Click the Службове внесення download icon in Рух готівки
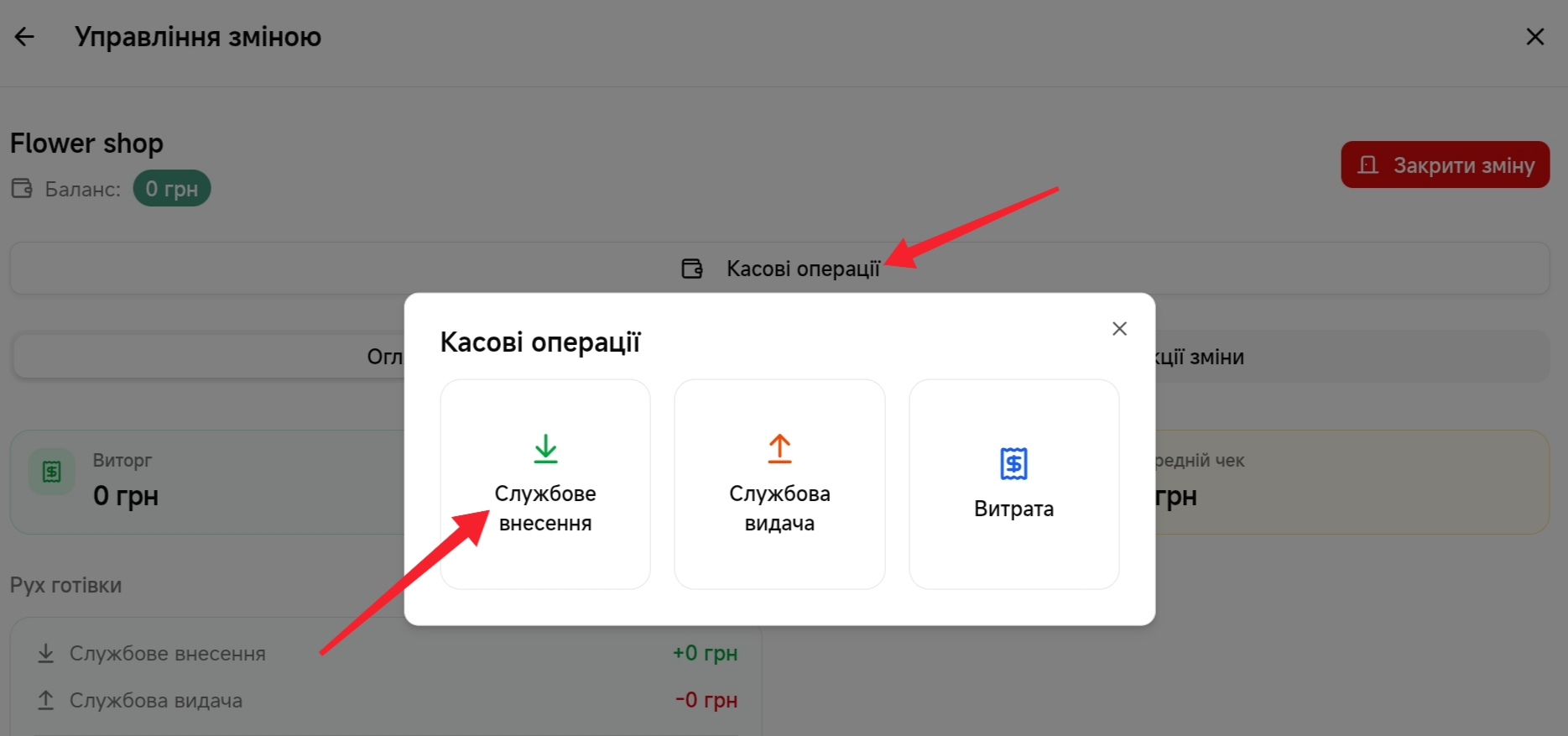This screenshot has height=736, width=1568. 46,653
